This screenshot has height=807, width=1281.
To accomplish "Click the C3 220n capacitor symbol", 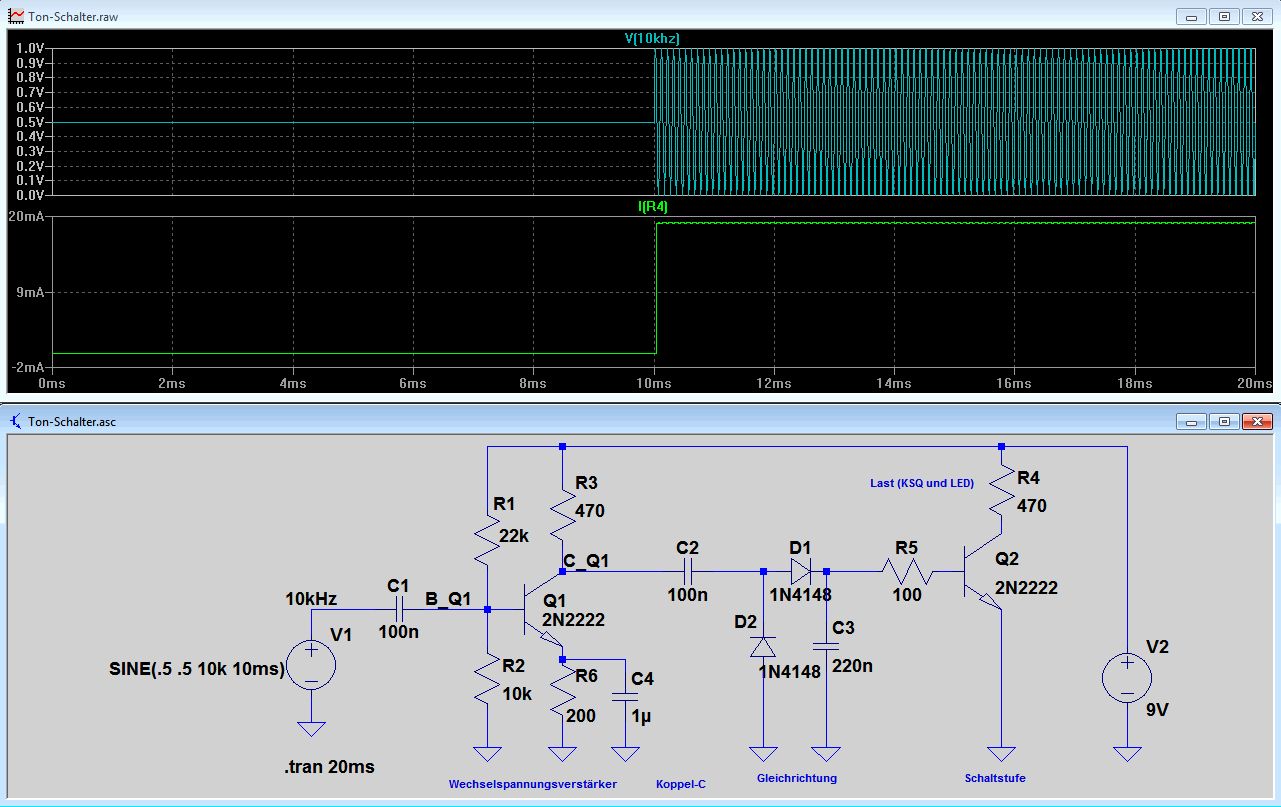I will pos(826,648).
